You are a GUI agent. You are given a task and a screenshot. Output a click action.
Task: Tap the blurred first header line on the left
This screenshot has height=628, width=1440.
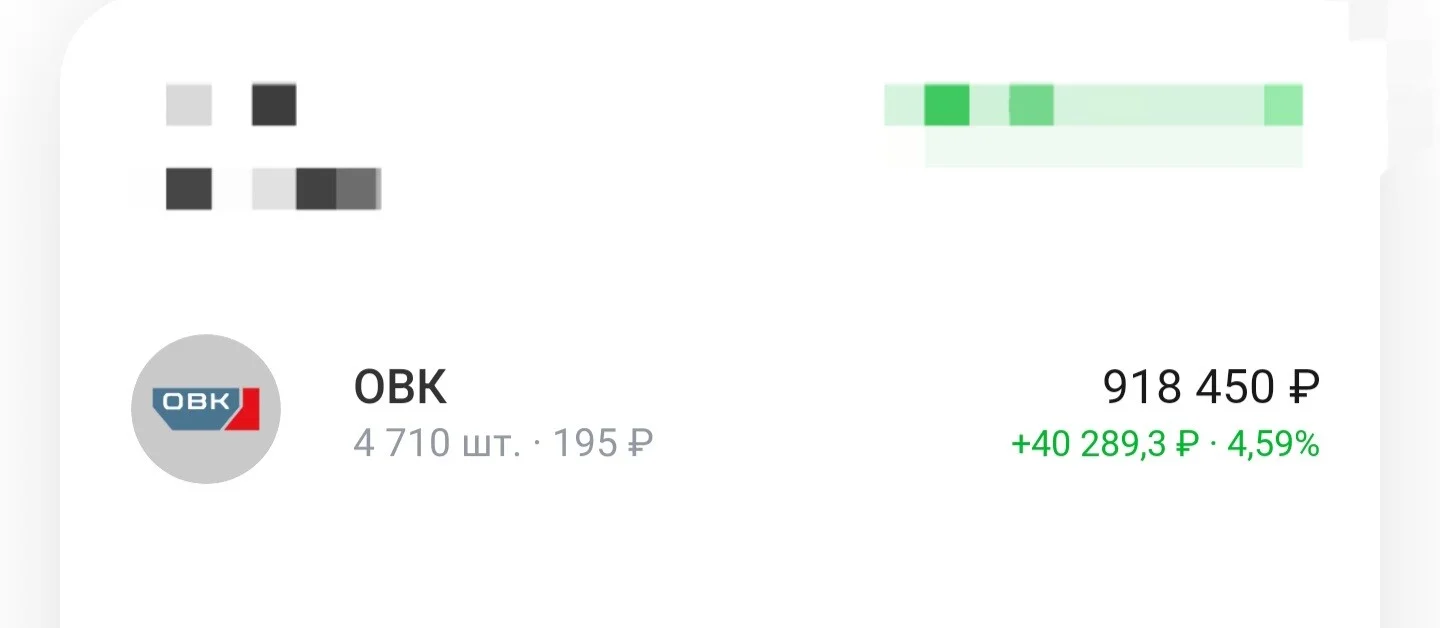(231, 105)
